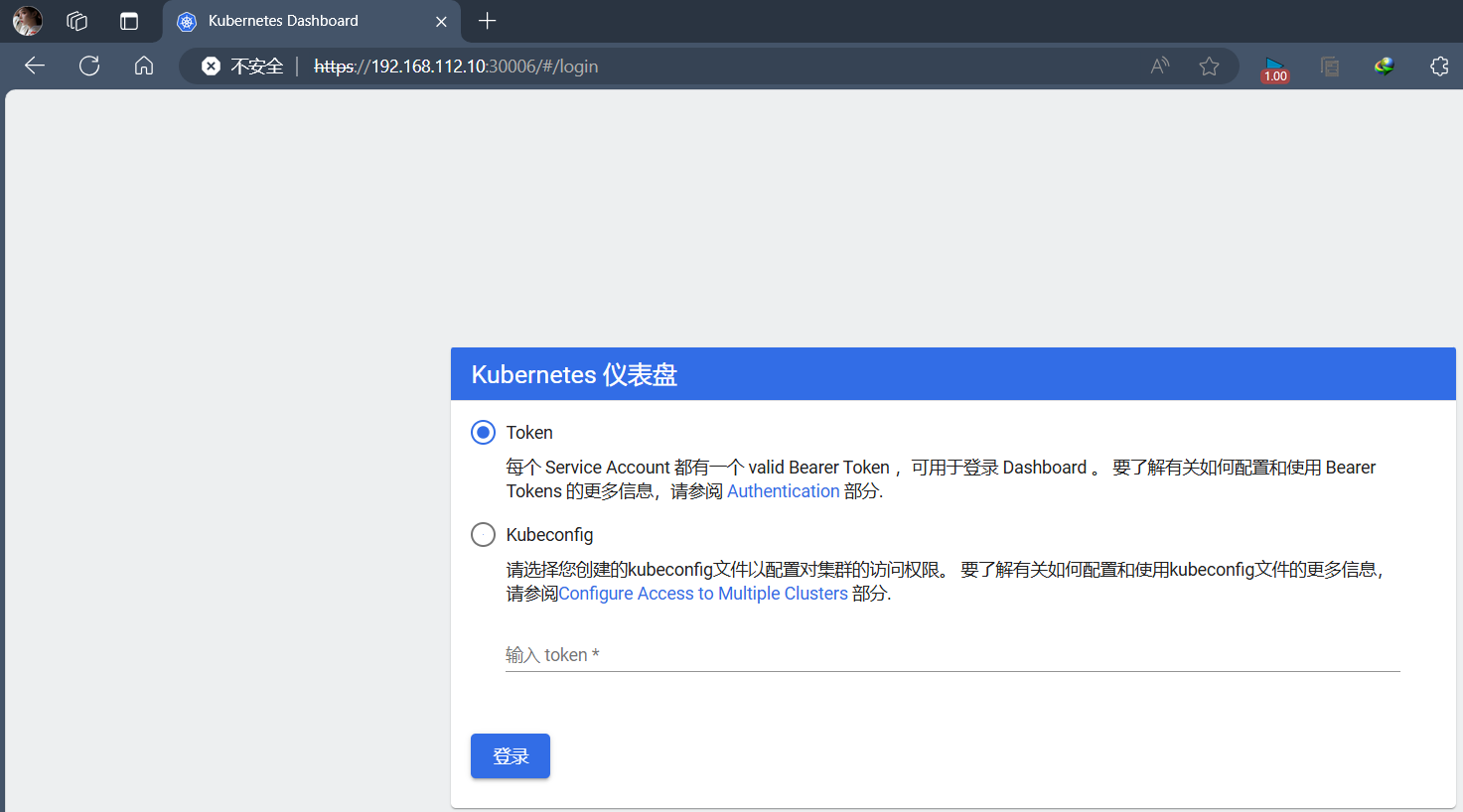Go back to the previous page
This screenshot has height=812, width=1463.
(x=35, y=66)
